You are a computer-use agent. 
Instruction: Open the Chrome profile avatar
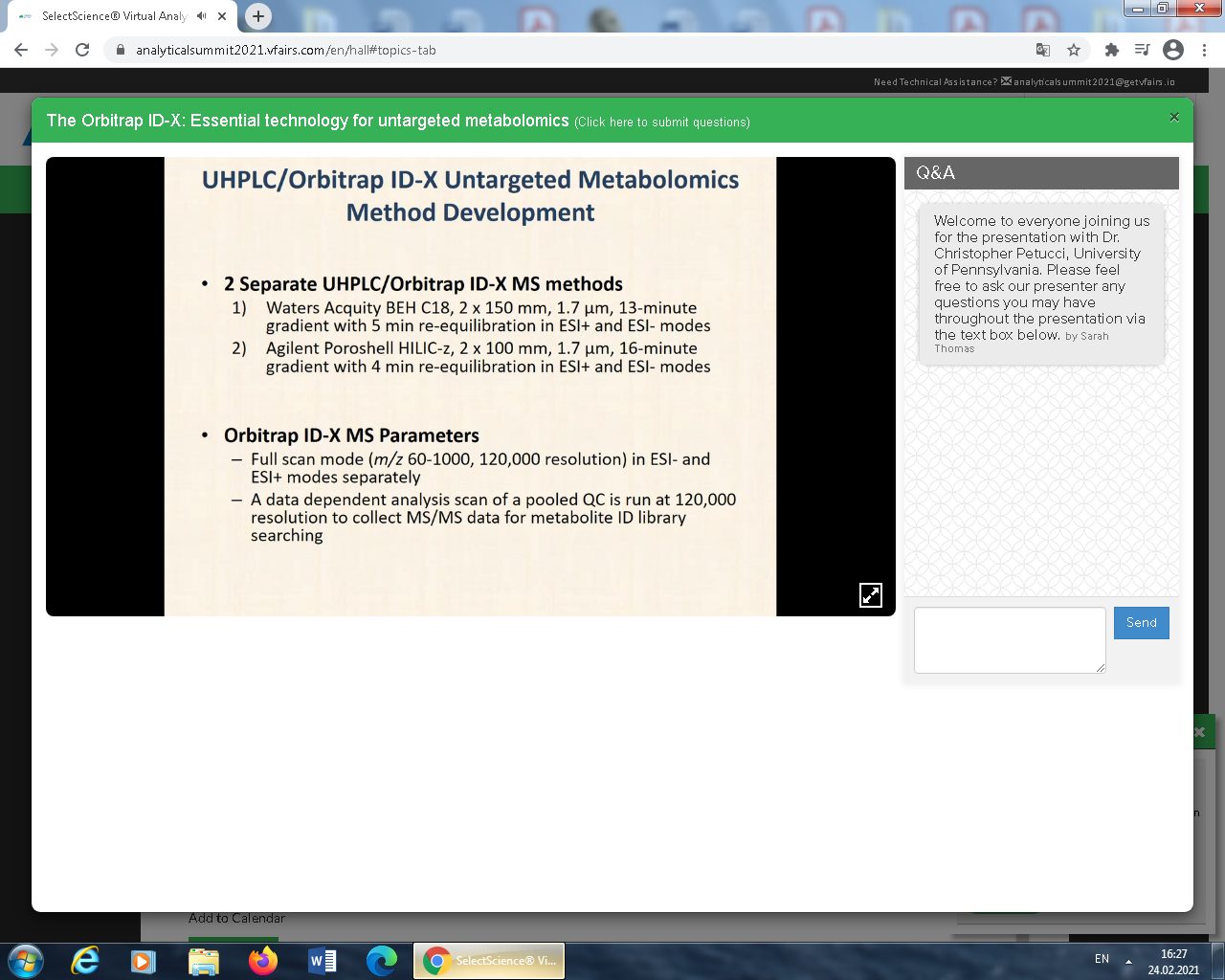[1173, 50]
